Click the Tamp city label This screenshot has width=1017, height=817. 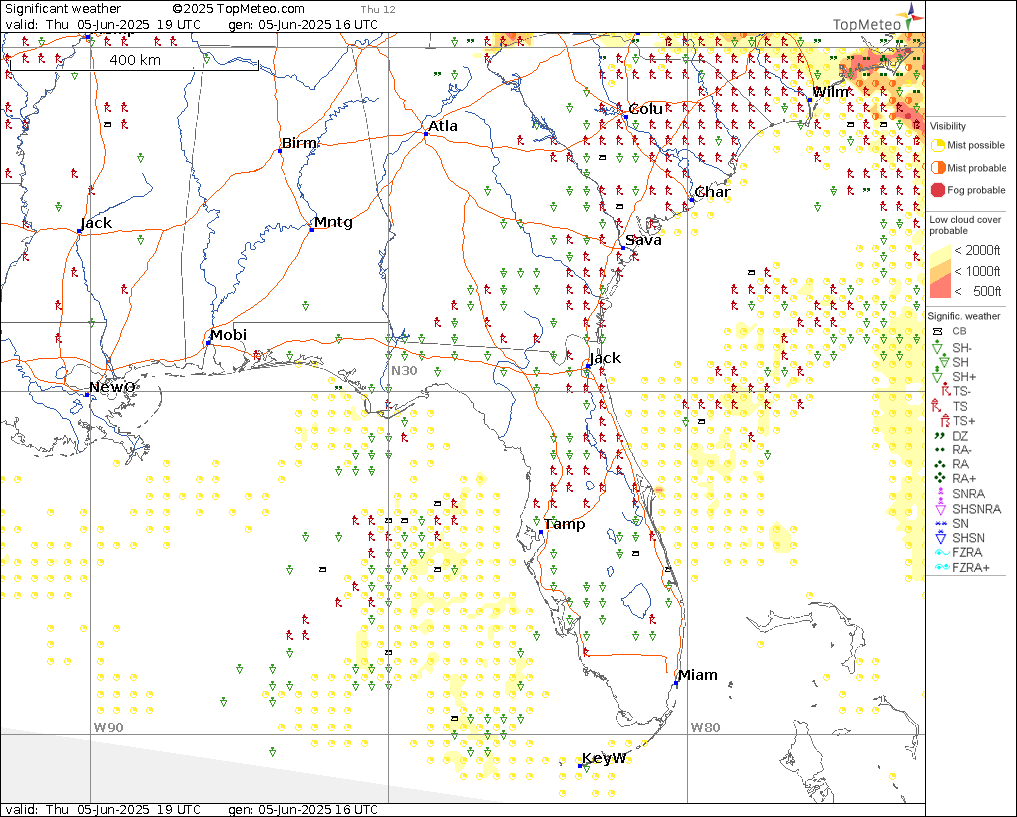point(564,524)
